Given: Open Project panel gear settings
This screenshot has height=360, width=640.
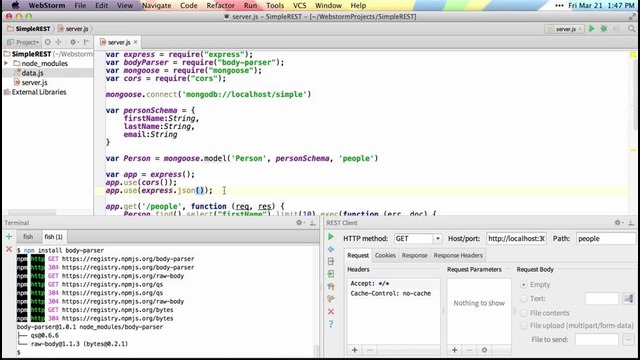Looking at the screenshot, I should tap(73, 42).
